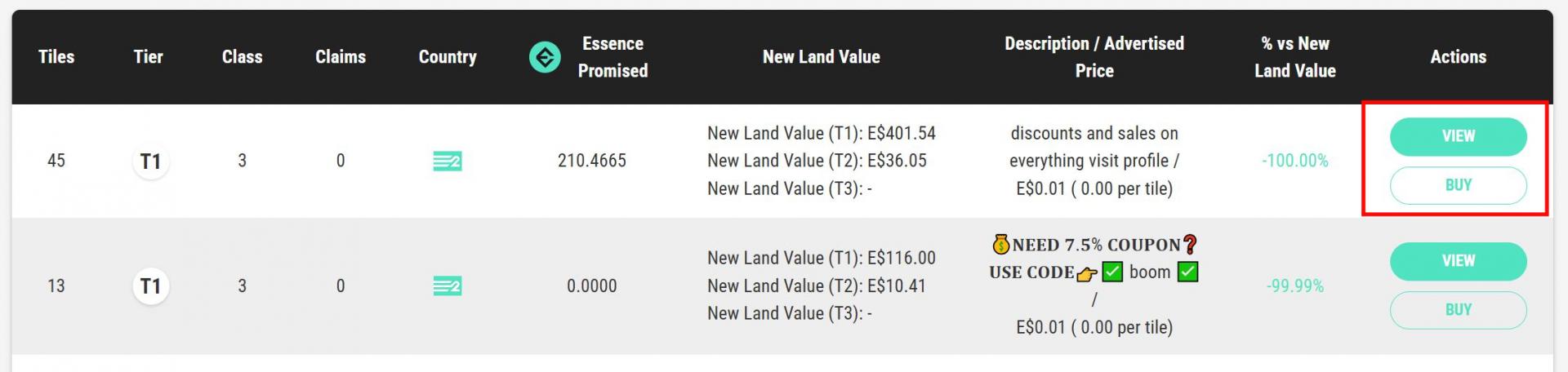The image size is (1568, 372).
Task: View the 13-tile property listing
Action: (1458, 261)
